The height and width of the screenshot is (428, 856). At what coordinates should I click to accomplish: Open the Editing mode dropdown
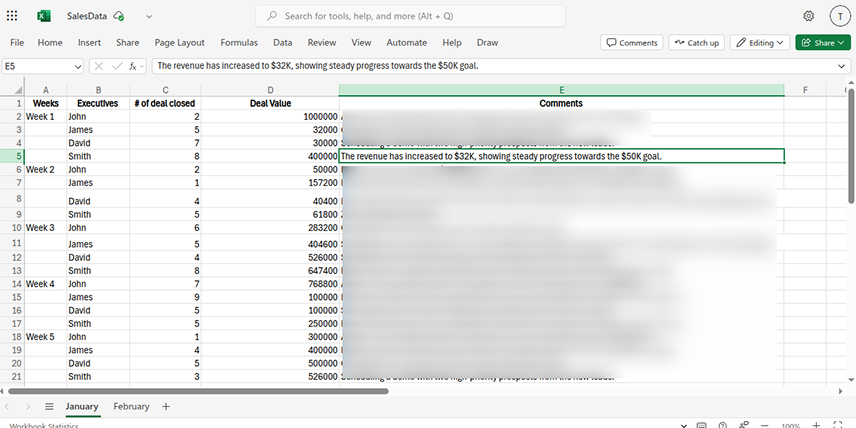(759, 43)
